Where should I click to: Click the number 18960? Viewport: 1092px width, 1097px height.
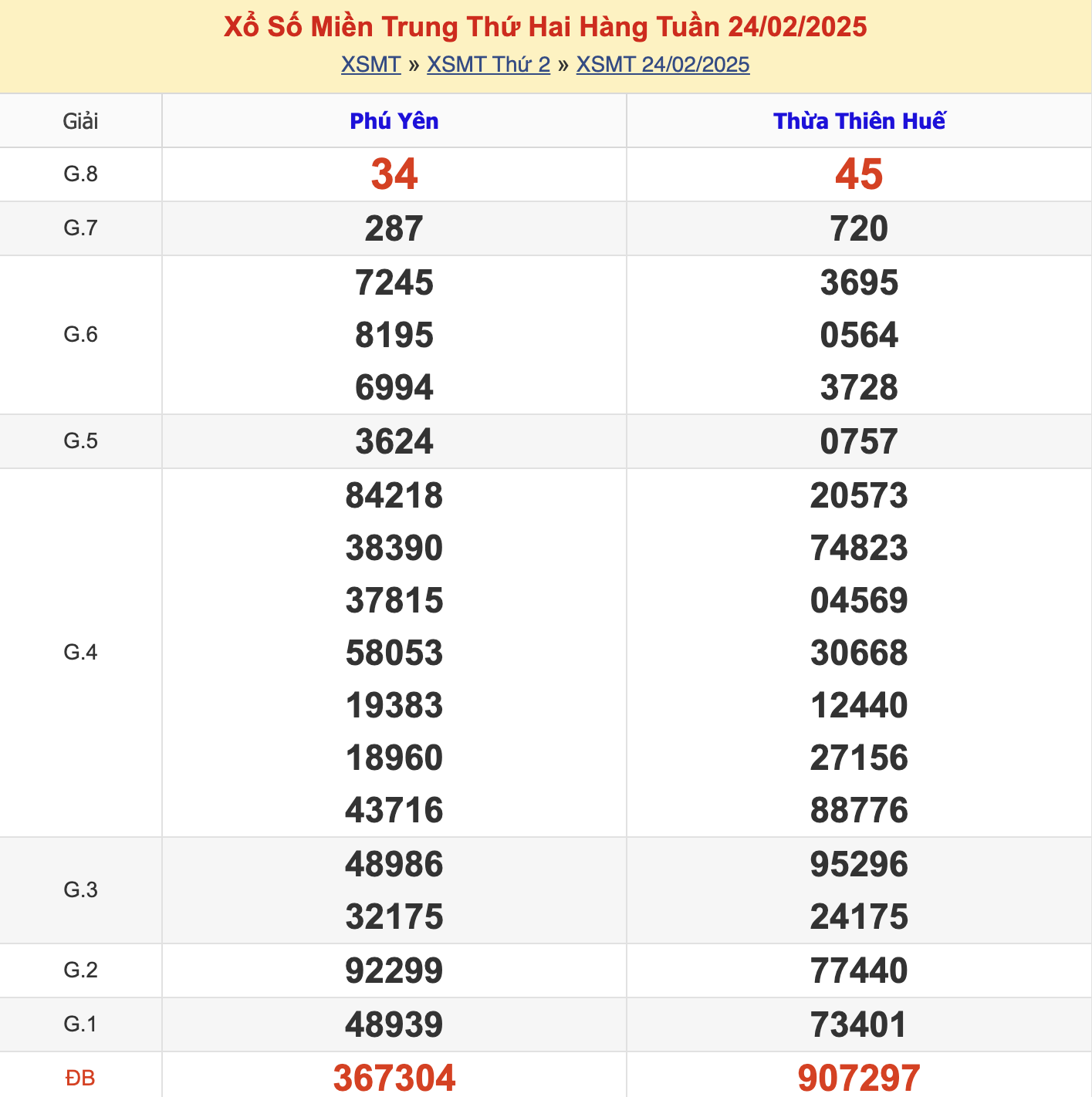coord(394,758)
